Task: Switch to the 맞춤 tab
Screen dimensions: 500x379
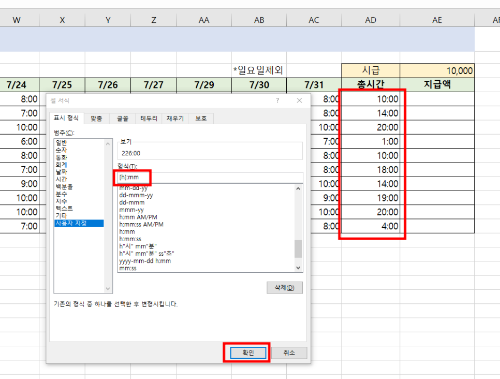Action: pos(96,118)
